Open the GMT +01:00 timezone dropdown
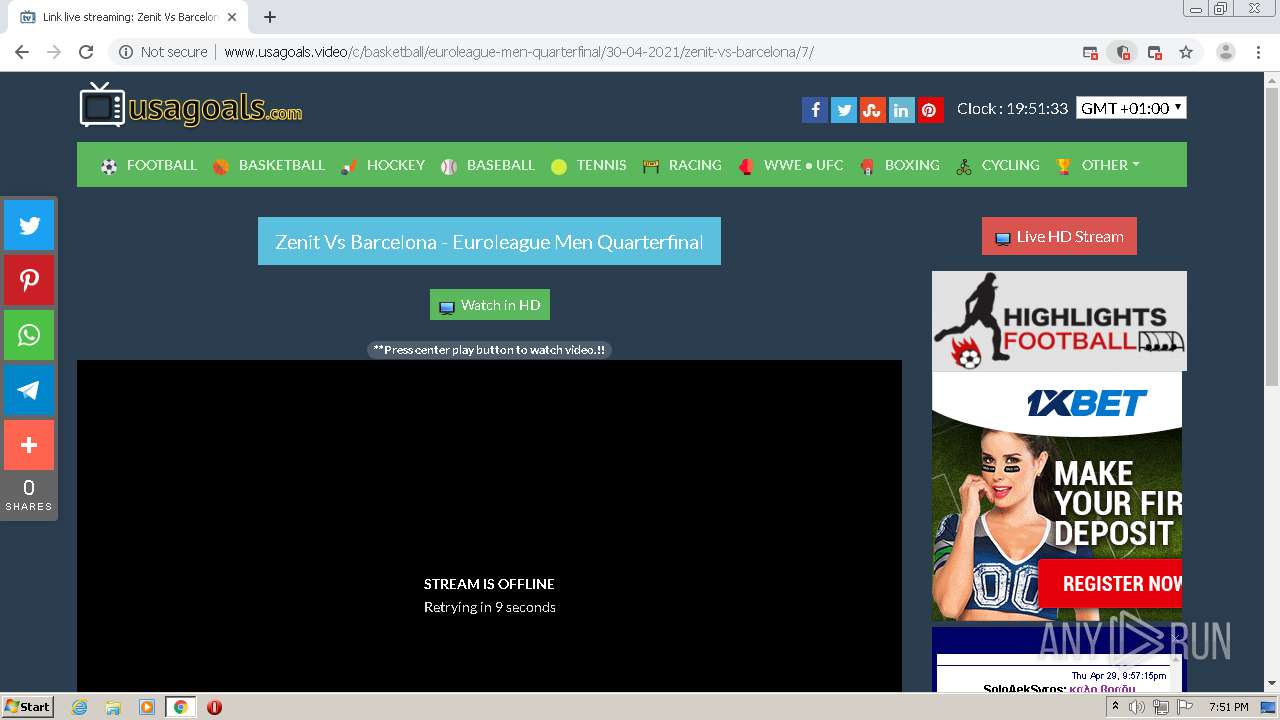1280x720 pixels. pyautogui.click(x=1131, y=108)
